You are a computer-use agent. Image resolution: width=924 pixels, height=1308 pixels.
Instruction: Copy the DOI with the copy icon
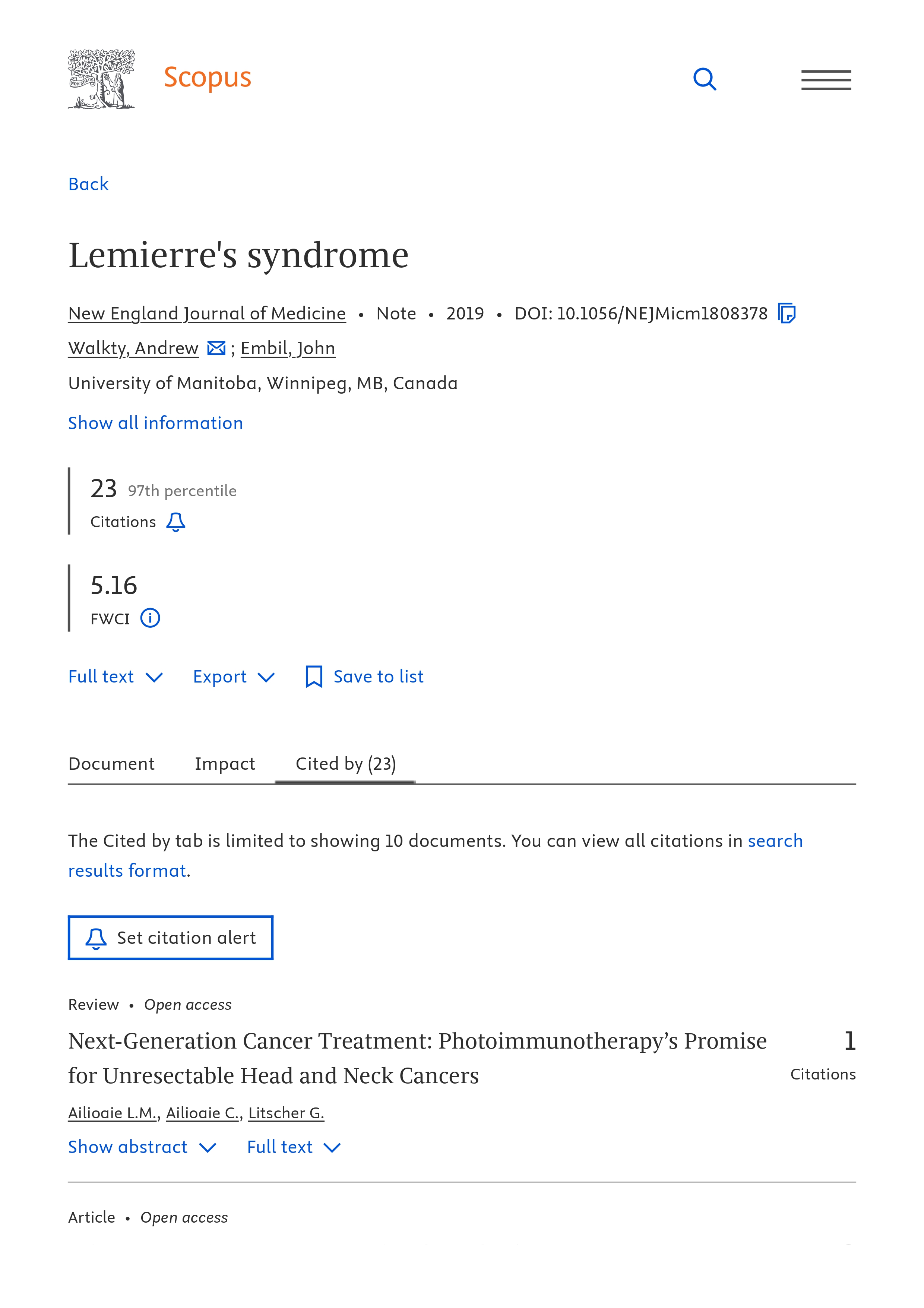point(786,313)
